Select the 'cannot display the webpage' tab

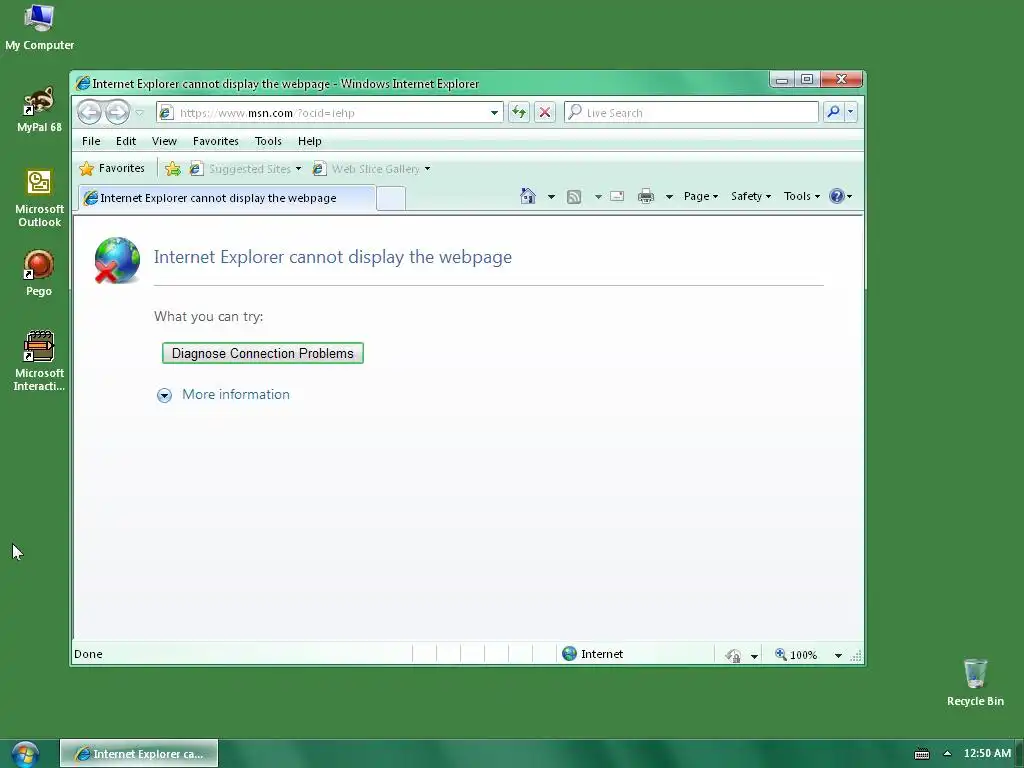[227, 198]
